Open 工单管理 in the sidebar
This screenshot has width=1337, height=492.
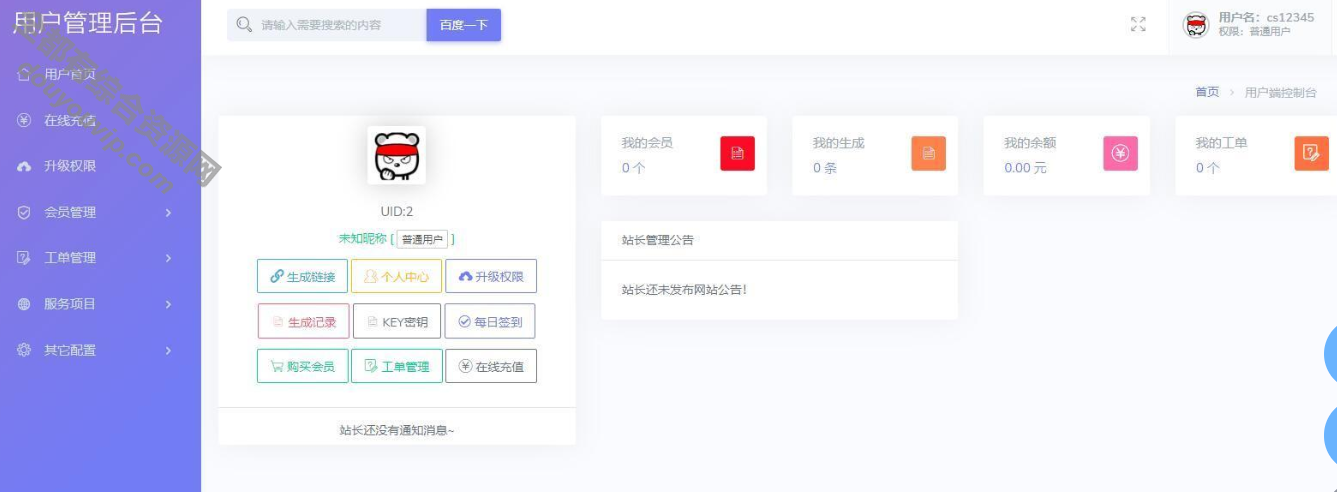click(69, 258)
